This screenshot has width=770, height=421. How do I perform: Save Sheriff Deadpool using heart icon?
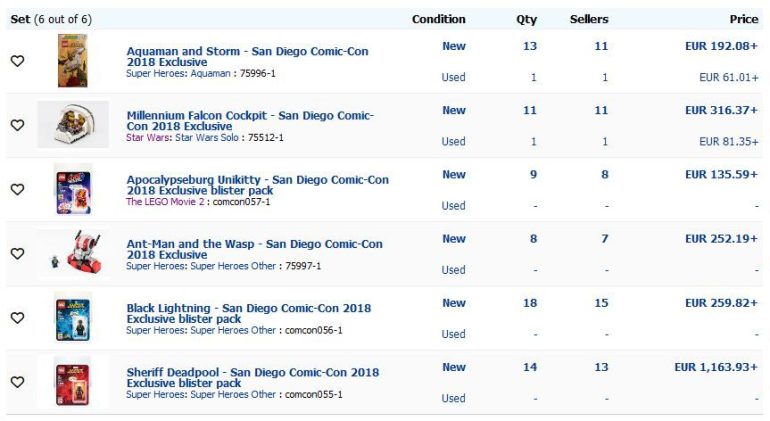17,381
